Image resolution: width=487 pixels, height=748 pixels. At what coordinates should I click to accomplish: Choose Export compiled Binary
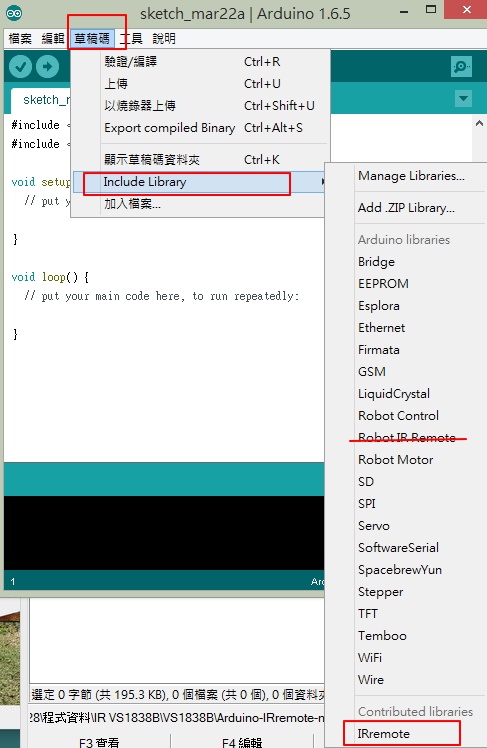pyautogui.click(x=200, y=127)
